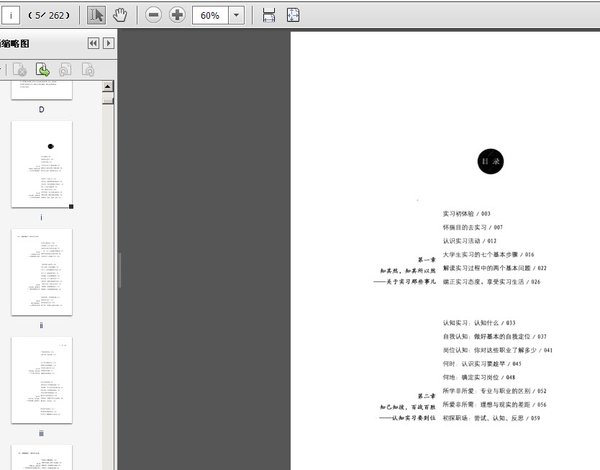Click the third grayed page icon in thumbnails toolbar
Image resolution: width=600 pixels, height=470 pixels.
[x=65, y=70]
